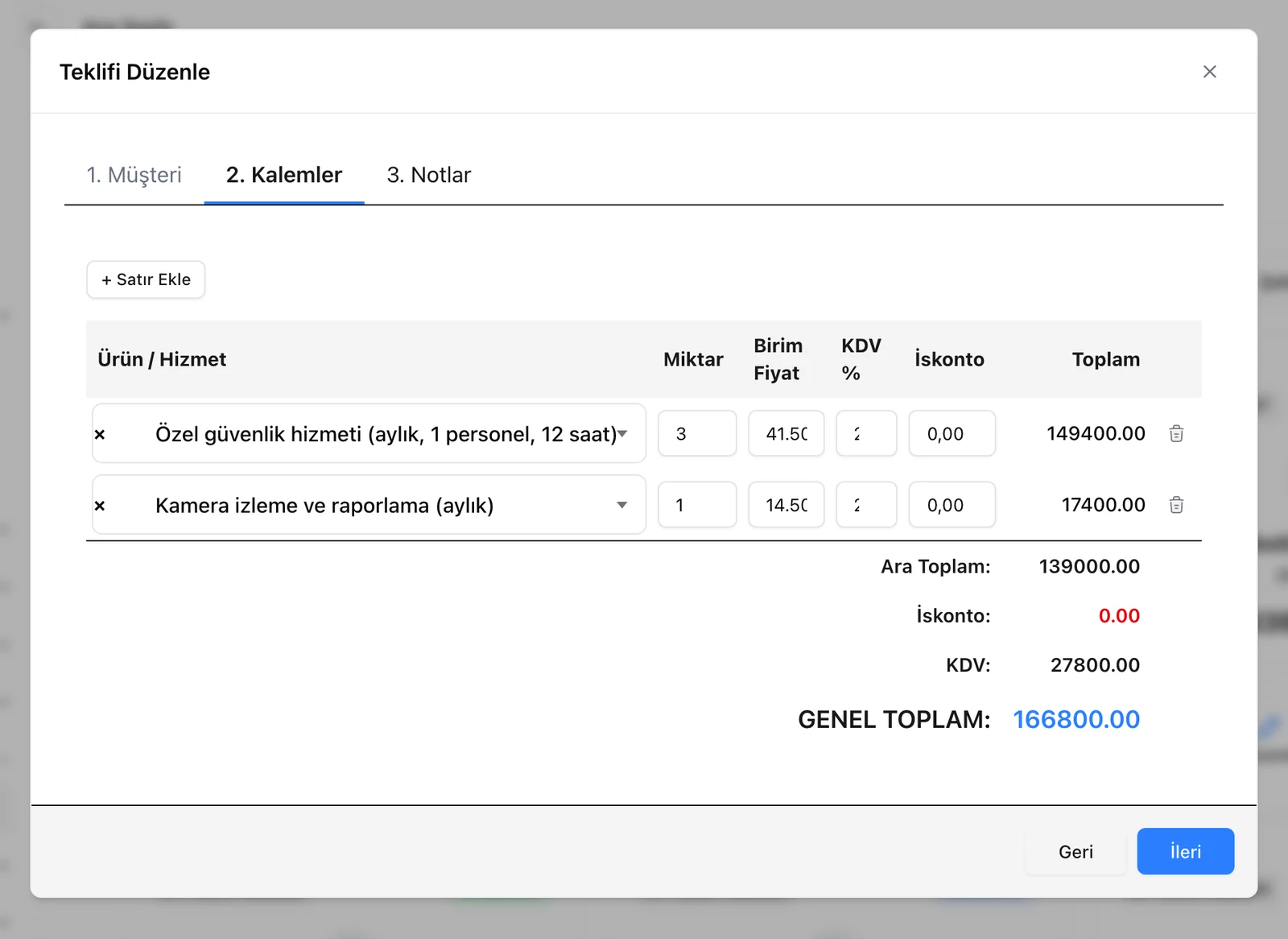
Task: Switch to the 1. Müşteri tab
Action: (x=134, y=175)
